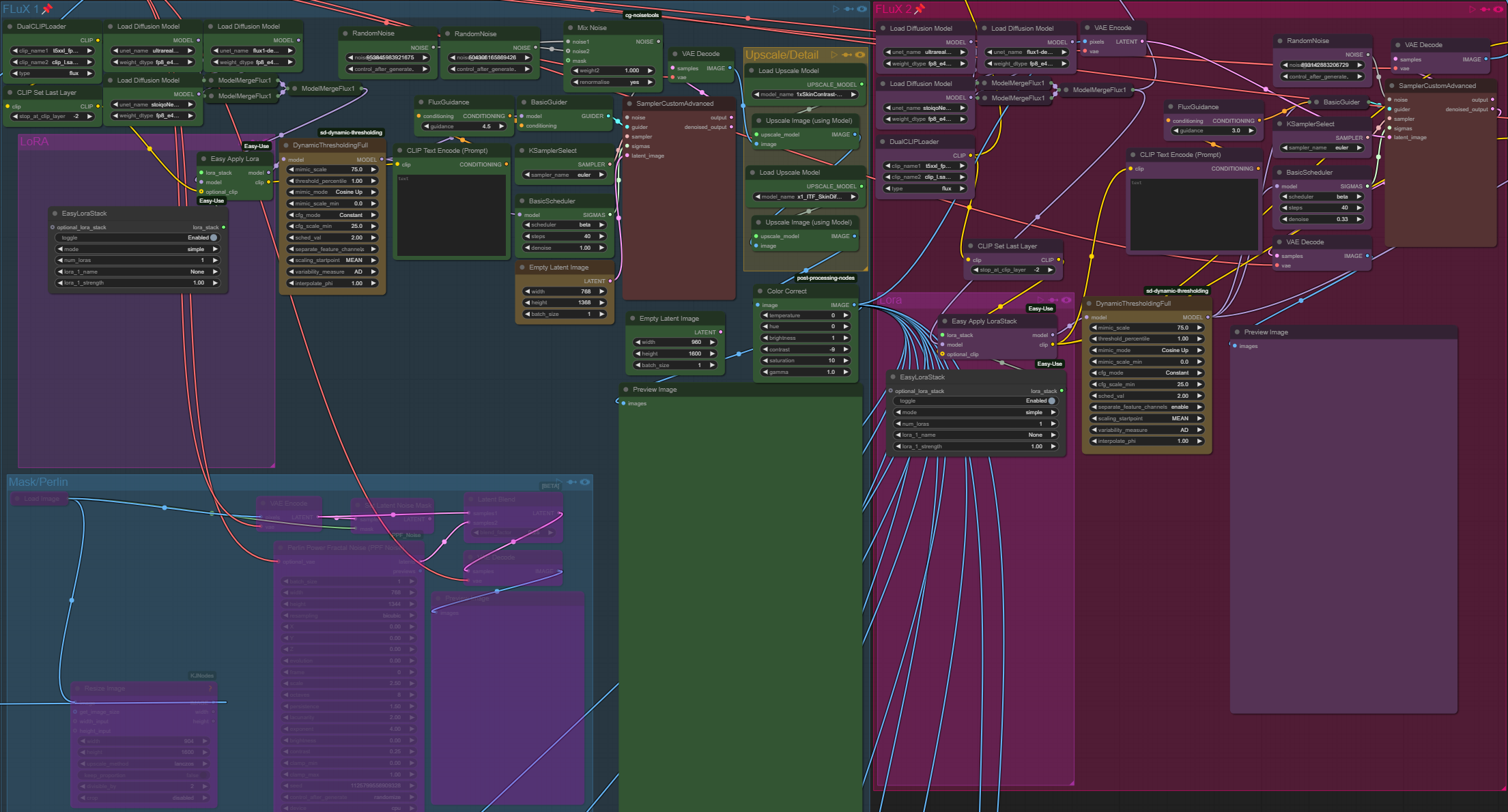The width and height of the screenshot is (1508, 812).
Task: Click the Lora group bypass icon
Action: (x=1053, y=300)
